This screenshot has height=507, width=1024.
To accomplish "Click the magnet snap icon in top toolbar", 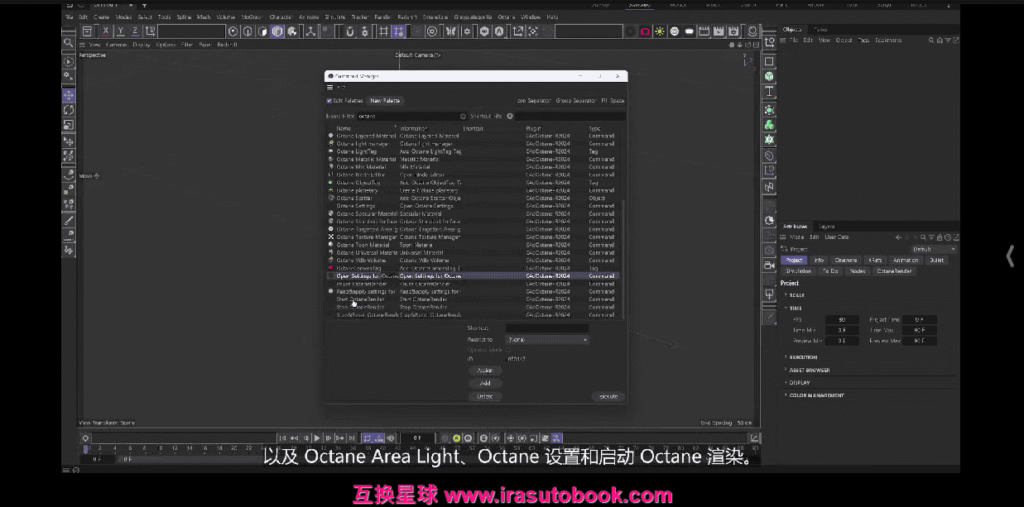I will [x=350, y=31].
